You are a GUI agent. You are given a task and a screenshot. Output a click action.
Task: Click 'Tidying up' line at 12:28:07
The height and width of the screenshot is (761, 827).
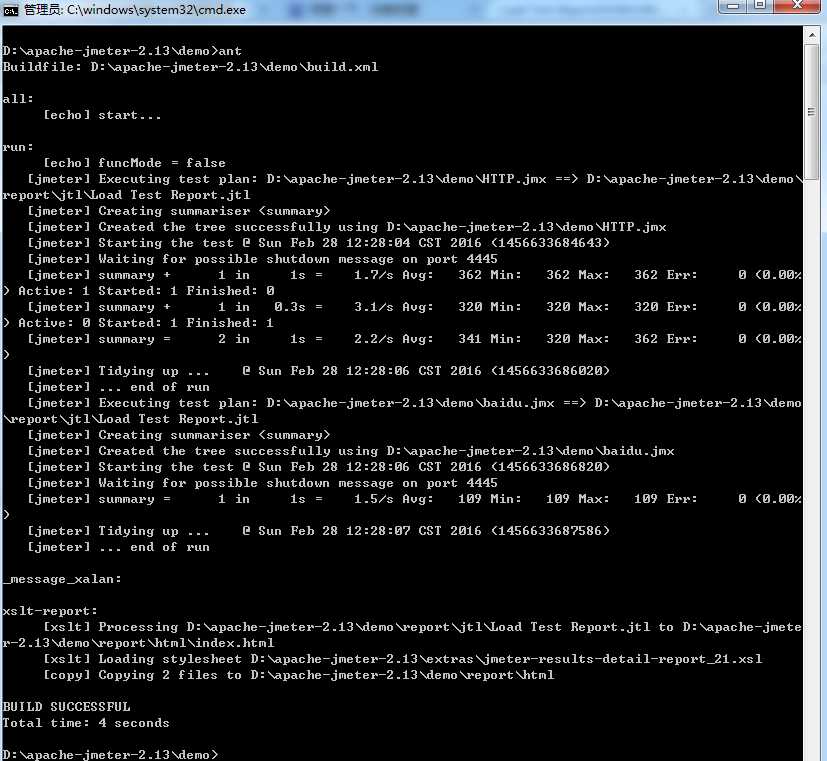coord(319,531)
